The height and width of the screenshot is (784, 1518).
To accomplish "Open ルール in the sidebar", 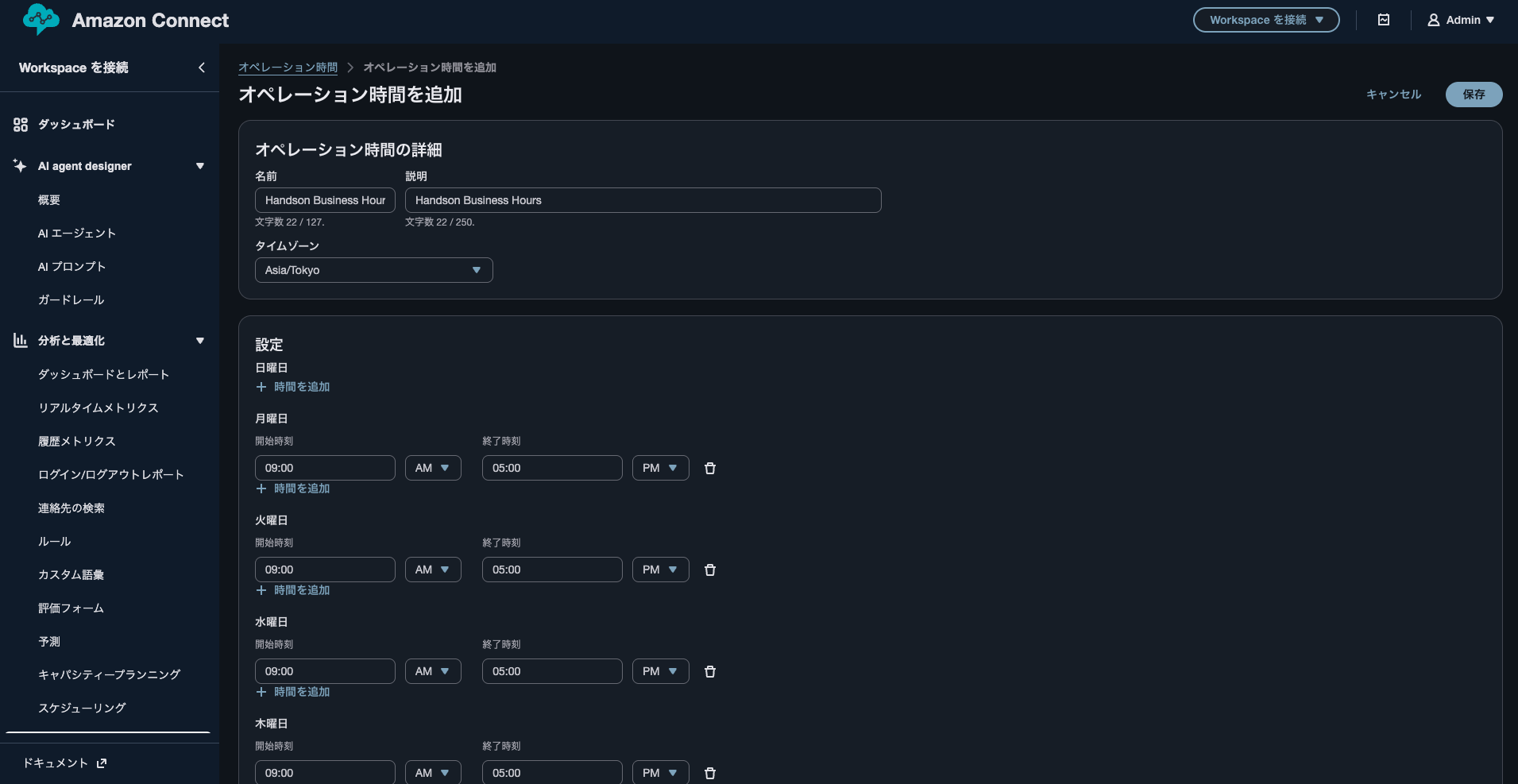I will pos(55,542).
